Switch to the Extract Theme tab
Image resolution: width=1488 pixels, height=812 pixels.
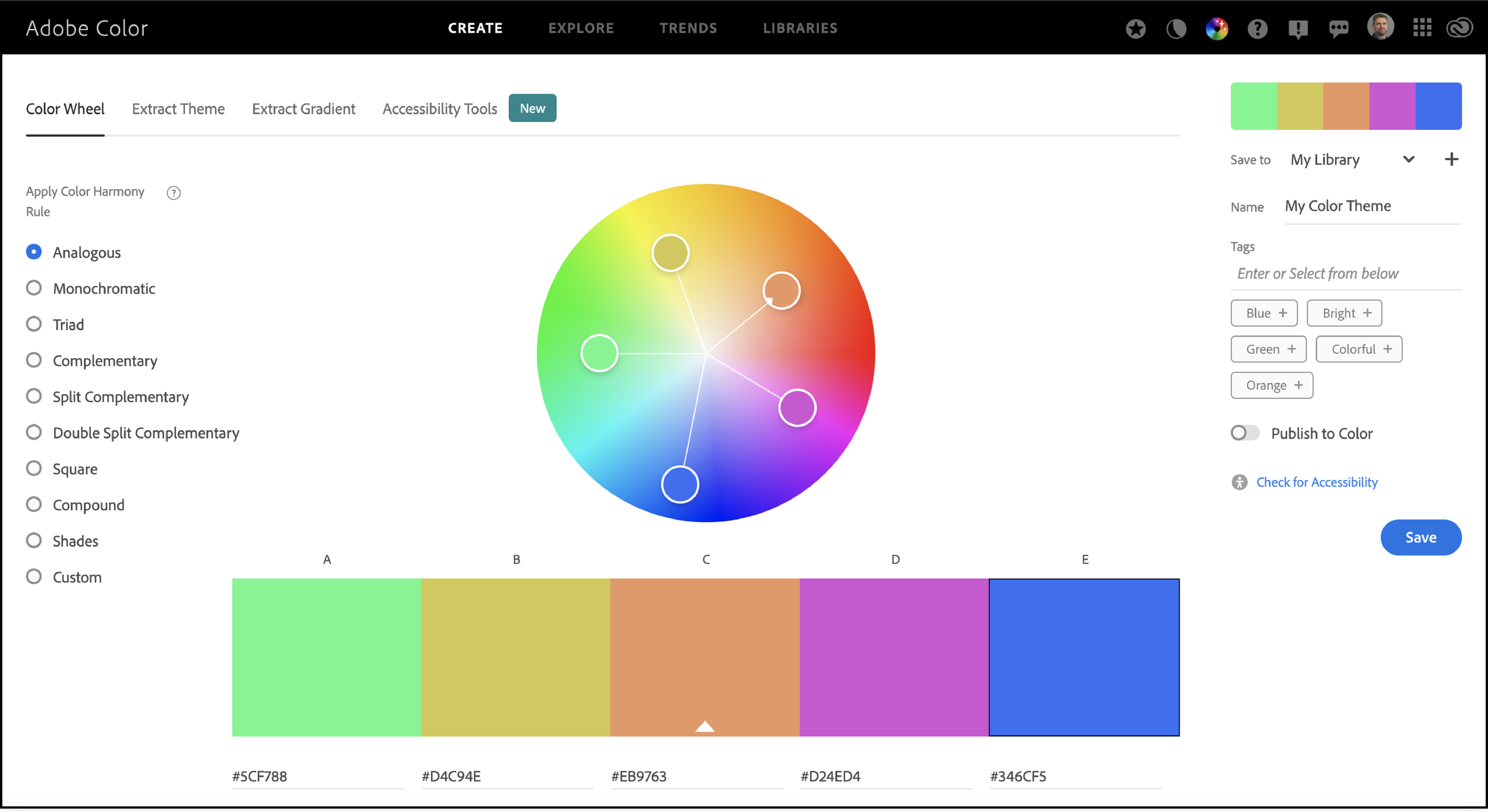pyautogui.click(x=178, y=109)
